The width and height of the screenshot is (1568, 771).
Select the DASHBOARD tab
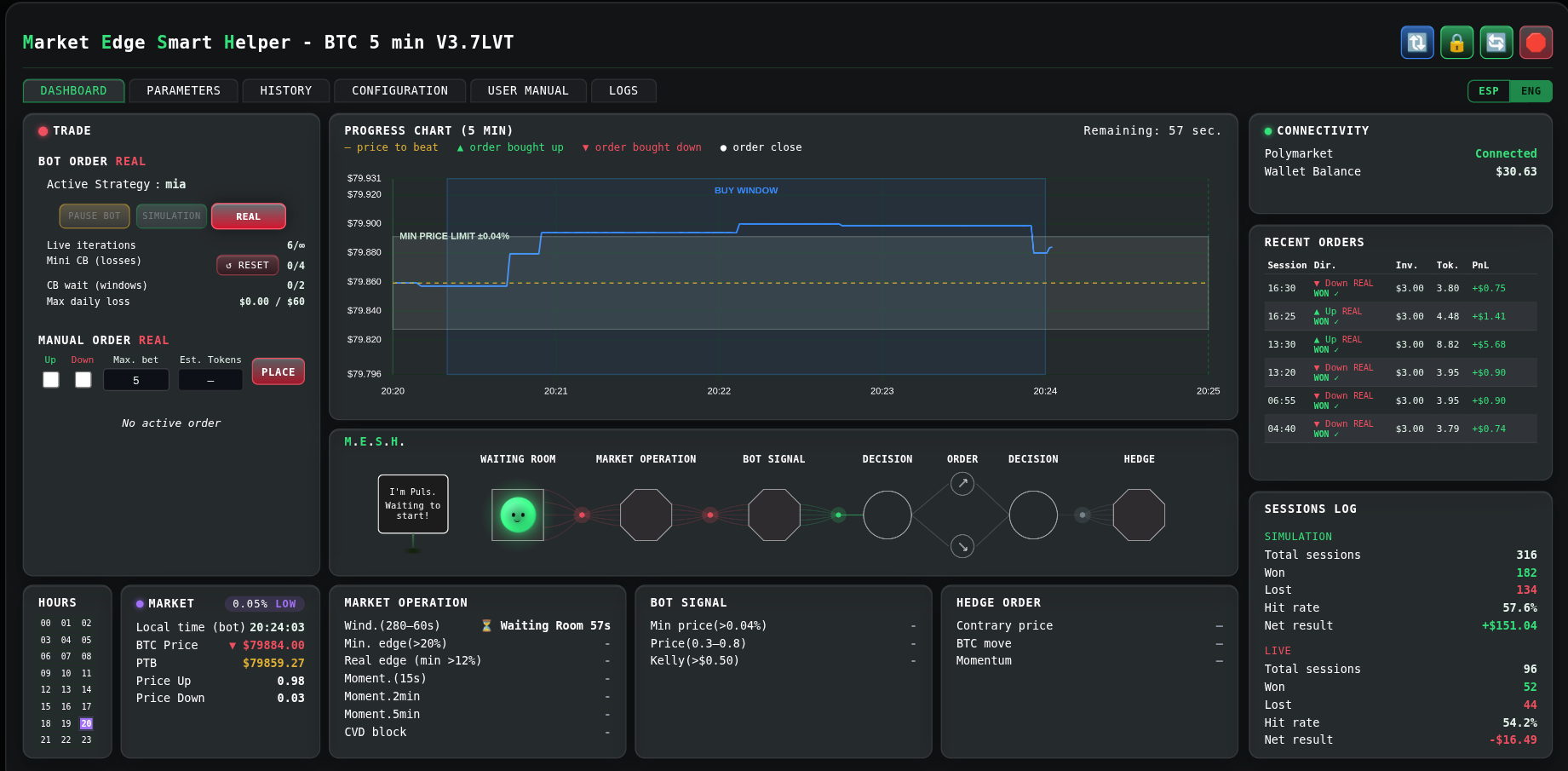(74, 91)
